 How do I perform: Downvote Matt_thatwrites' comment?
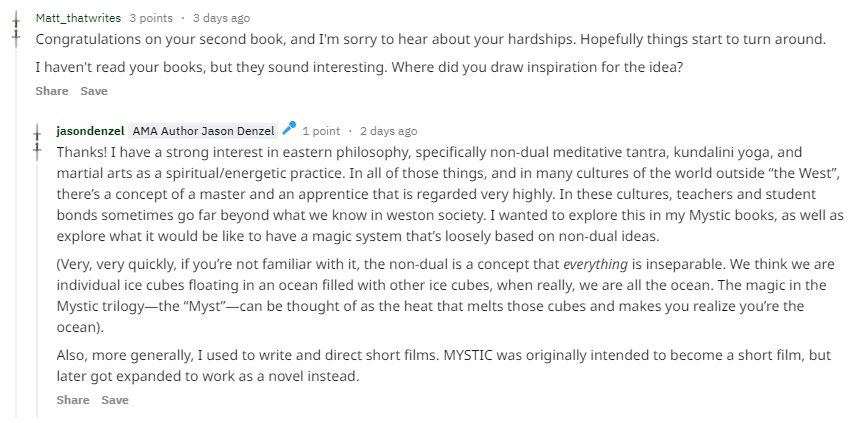click(15, 38)
